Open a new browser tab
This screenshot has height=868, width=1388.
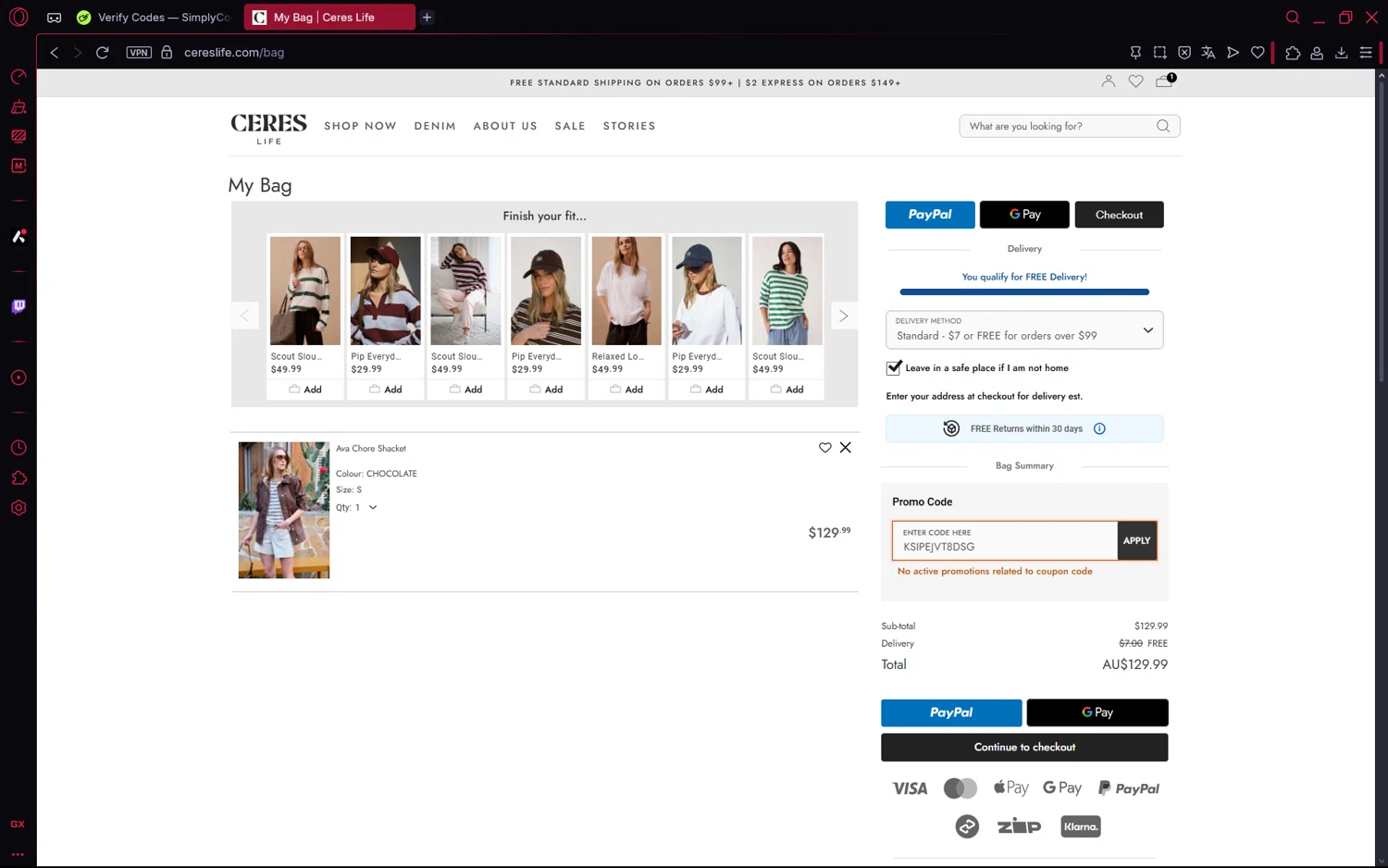[x=427, y=18]
